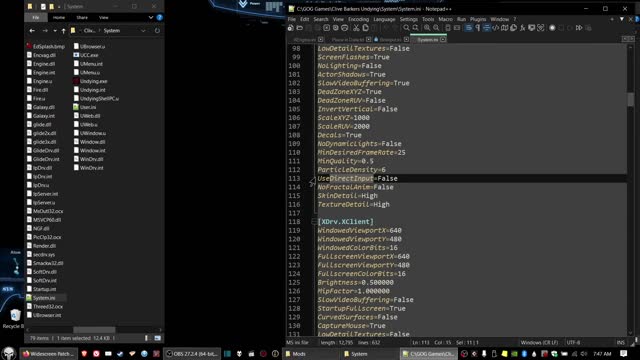This screenshot has height=360, width=640.
Task: Open the Encoding menu
Action: (x=358, y=19)
